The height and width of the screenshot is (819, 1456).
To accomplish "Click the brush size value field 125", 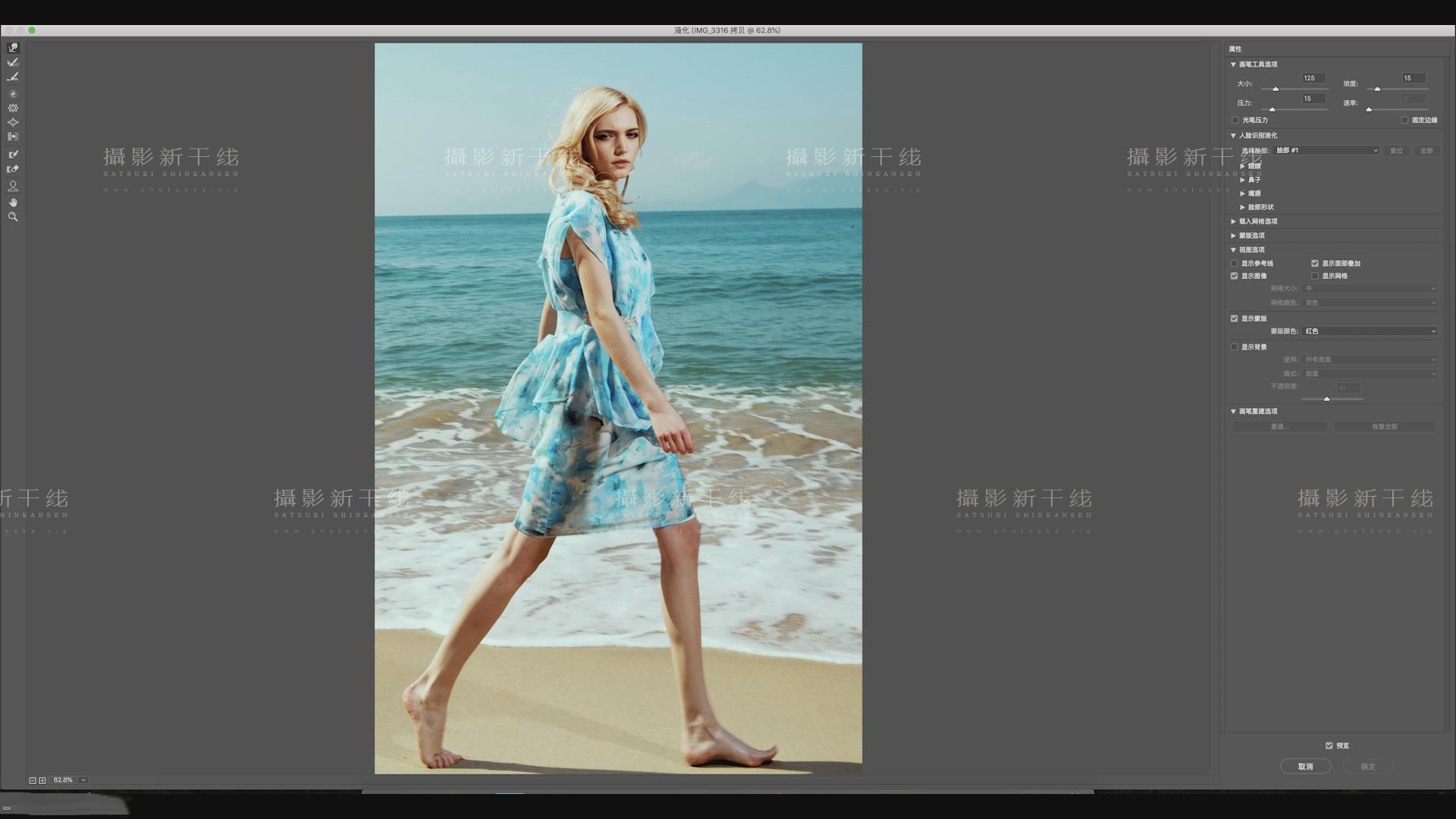I will [x=1313, y=78].
